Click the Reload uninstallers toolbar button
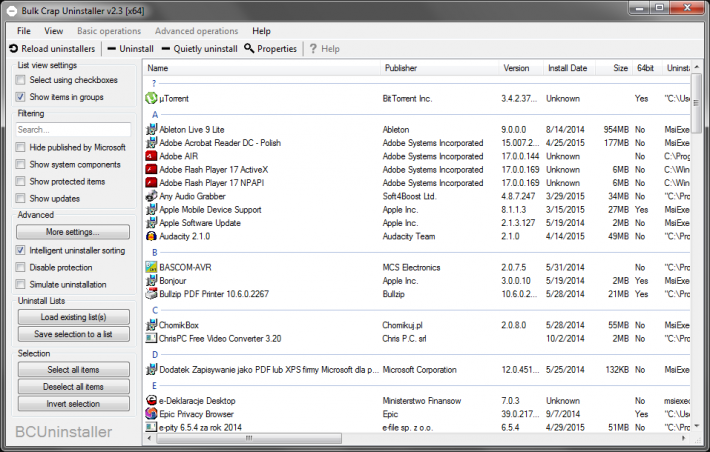 (52, 48)
